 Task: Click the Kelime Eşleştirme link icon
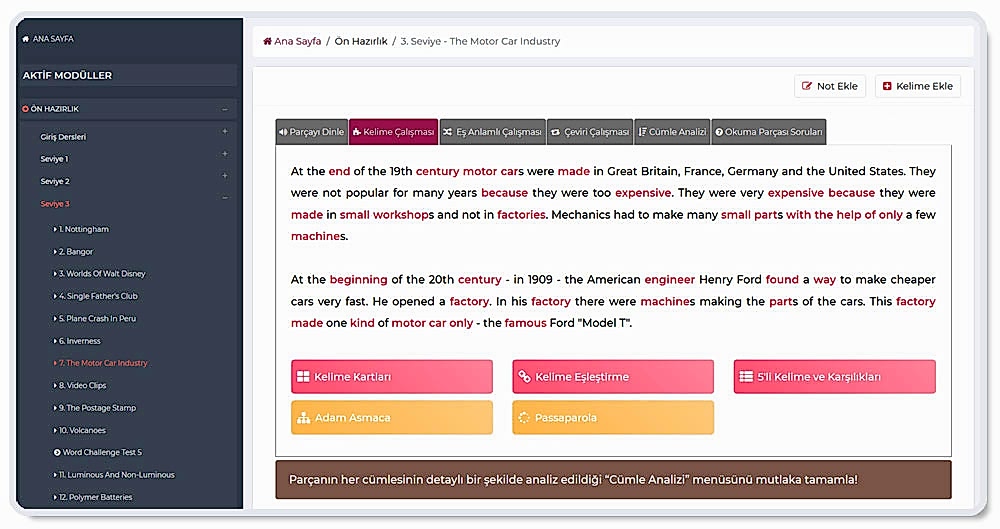[x=524, y=377]
